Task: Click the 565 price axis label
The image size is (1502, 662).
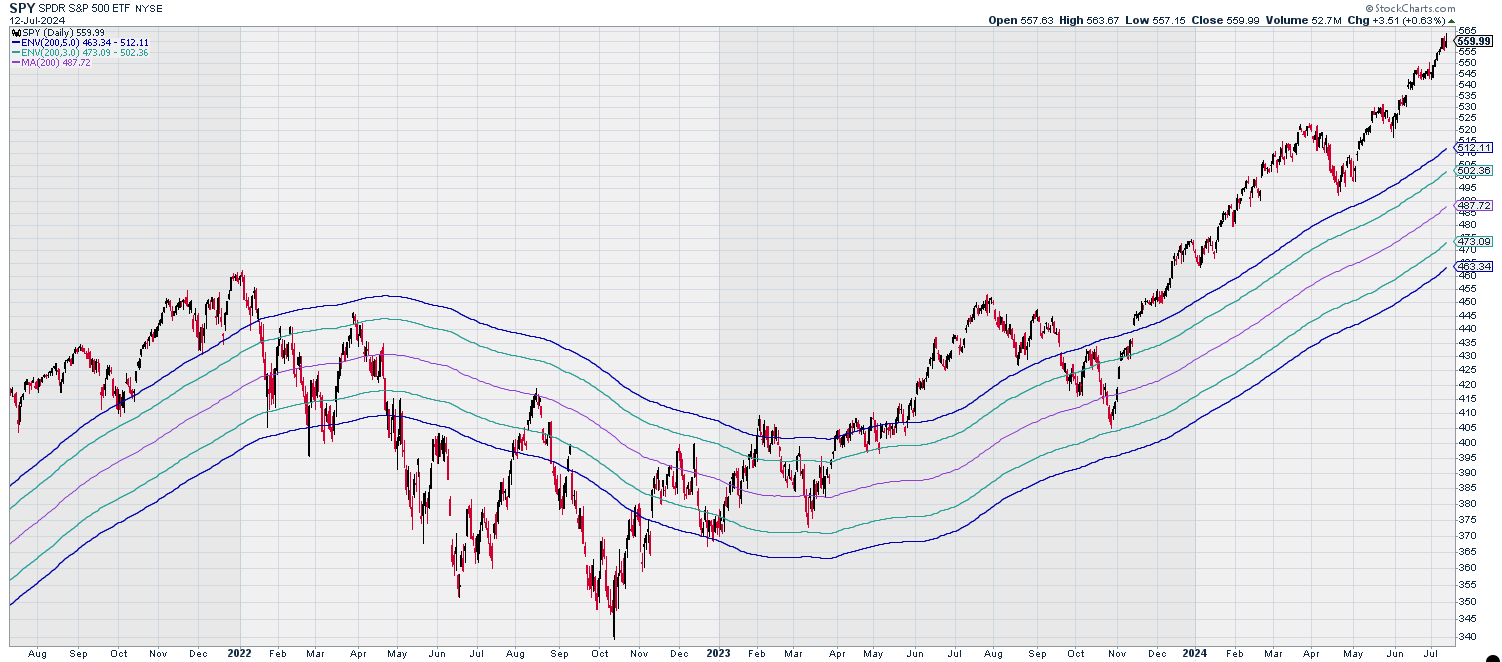Action: [1467, 30]
